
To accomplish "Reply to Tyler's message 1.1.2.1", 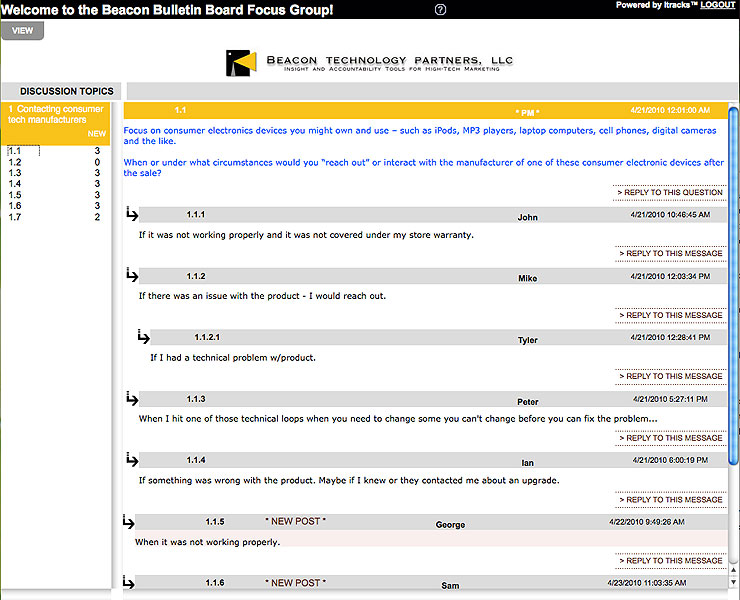I will click(671, 376).
